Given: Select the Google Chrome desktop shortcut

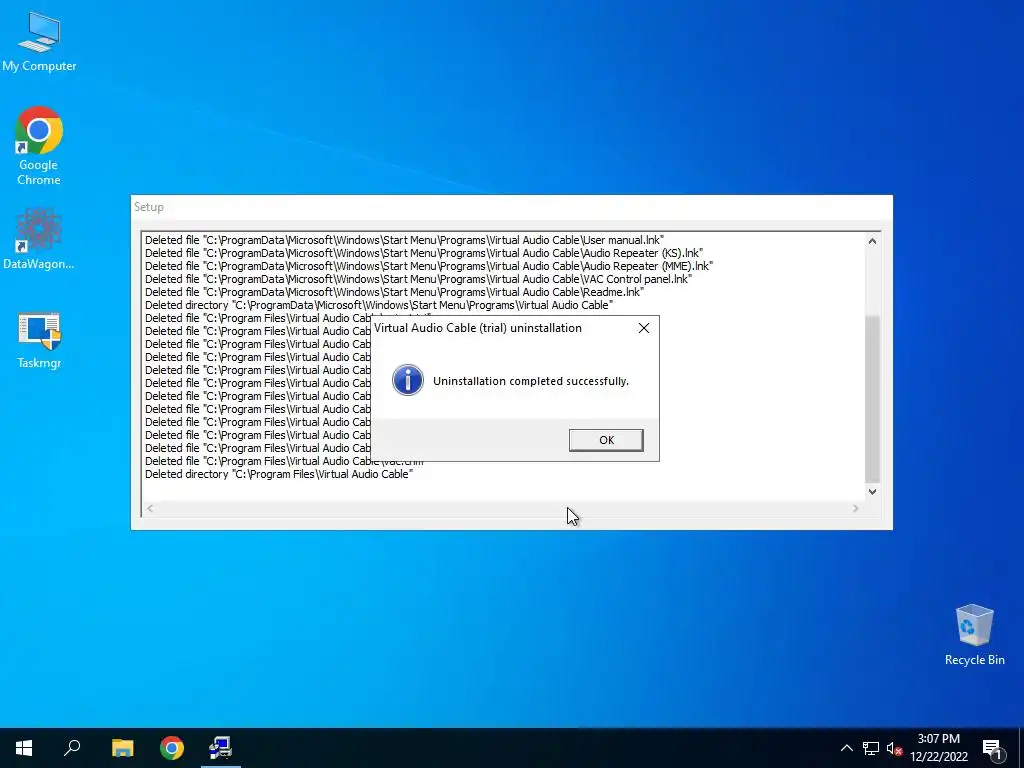Looking at the screenshot, I should point(39,146).
